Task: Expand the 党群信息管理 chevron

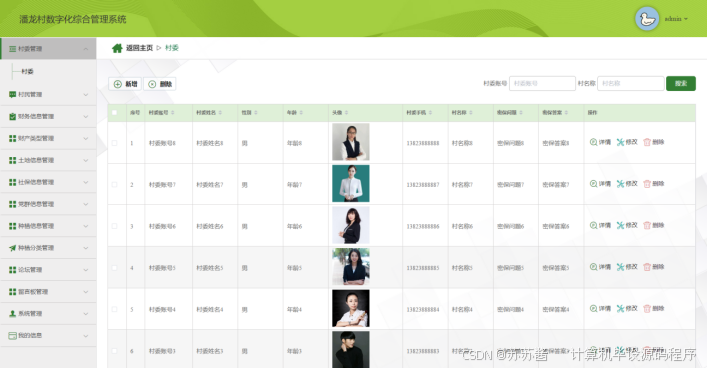Action: click(86, 204)
